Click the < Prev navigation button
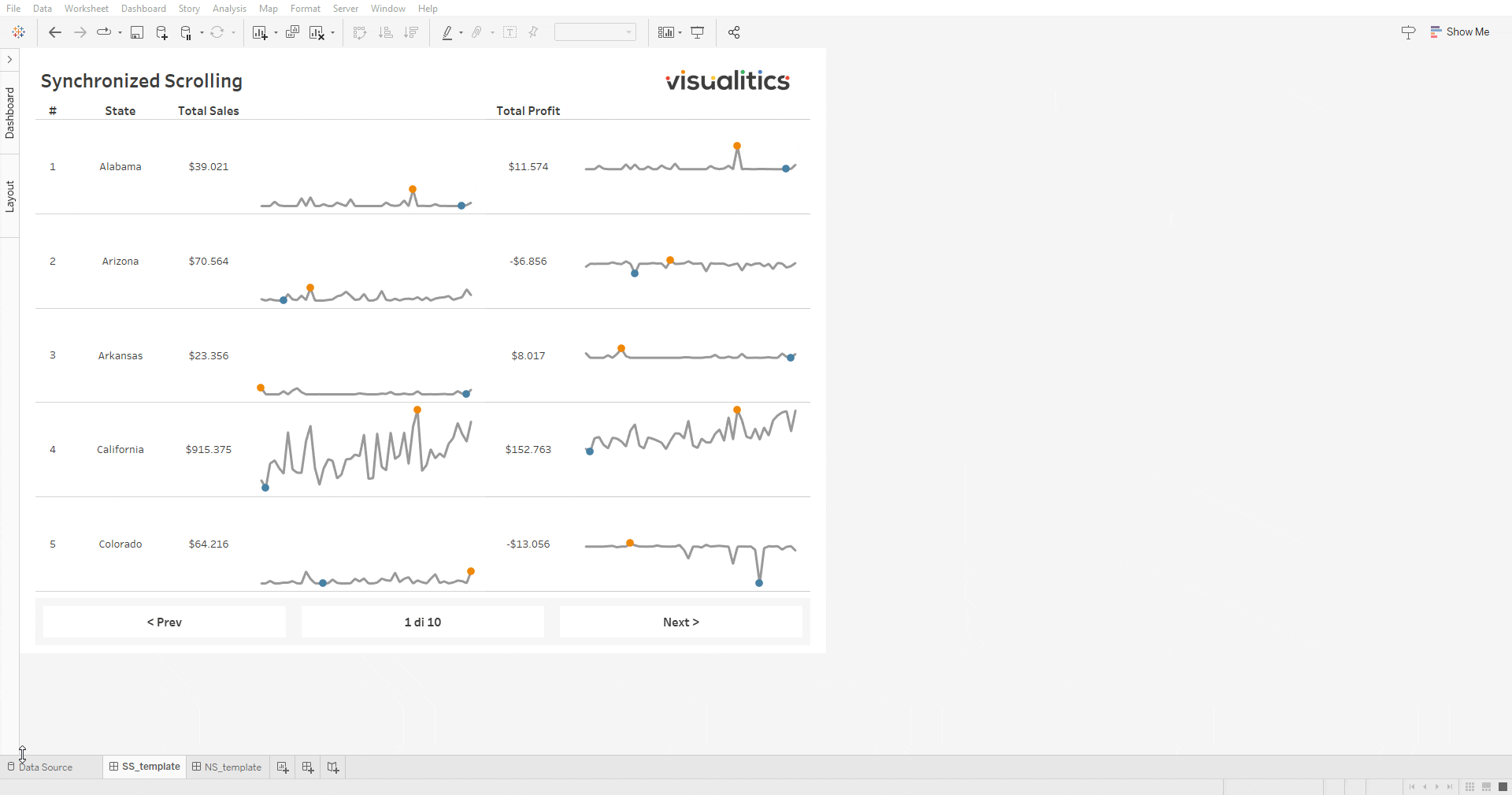 click(165, 622)
